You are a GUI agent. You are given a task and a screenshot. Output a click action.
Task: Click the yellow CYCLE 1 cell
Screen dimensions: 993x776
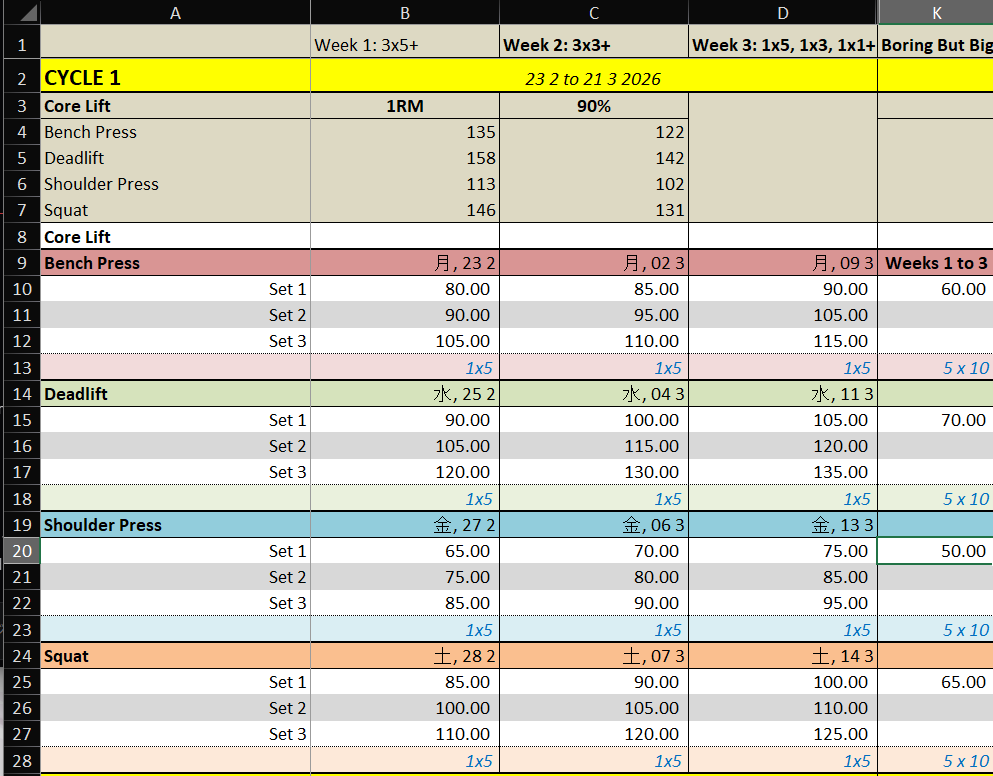point(175,78)
